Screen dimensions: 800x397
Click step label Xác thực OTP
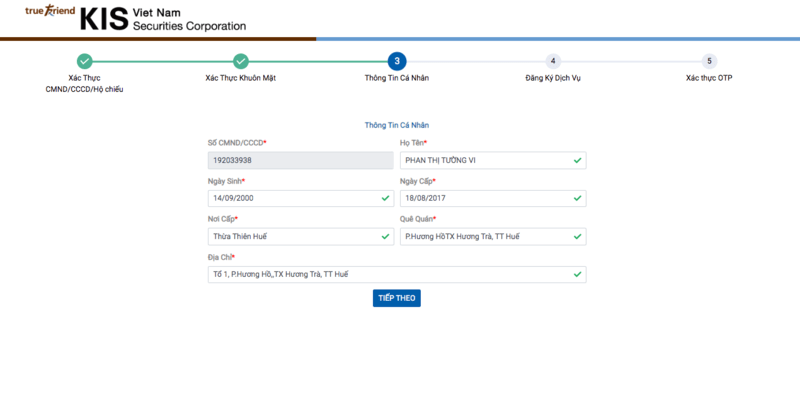click(709, 78)
